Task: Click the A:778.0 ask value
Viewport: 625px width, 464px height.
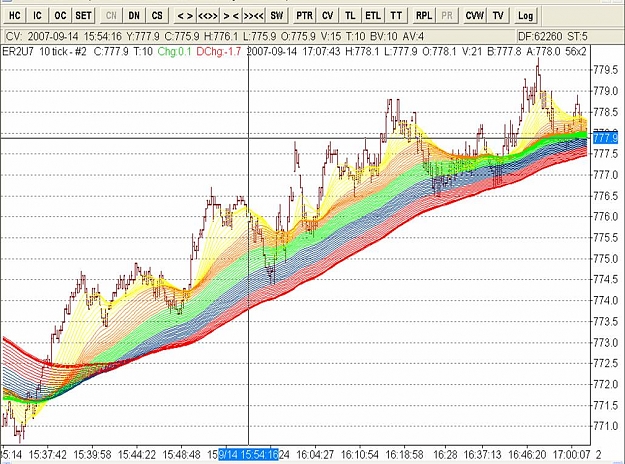Action: (x=543, y=51)
